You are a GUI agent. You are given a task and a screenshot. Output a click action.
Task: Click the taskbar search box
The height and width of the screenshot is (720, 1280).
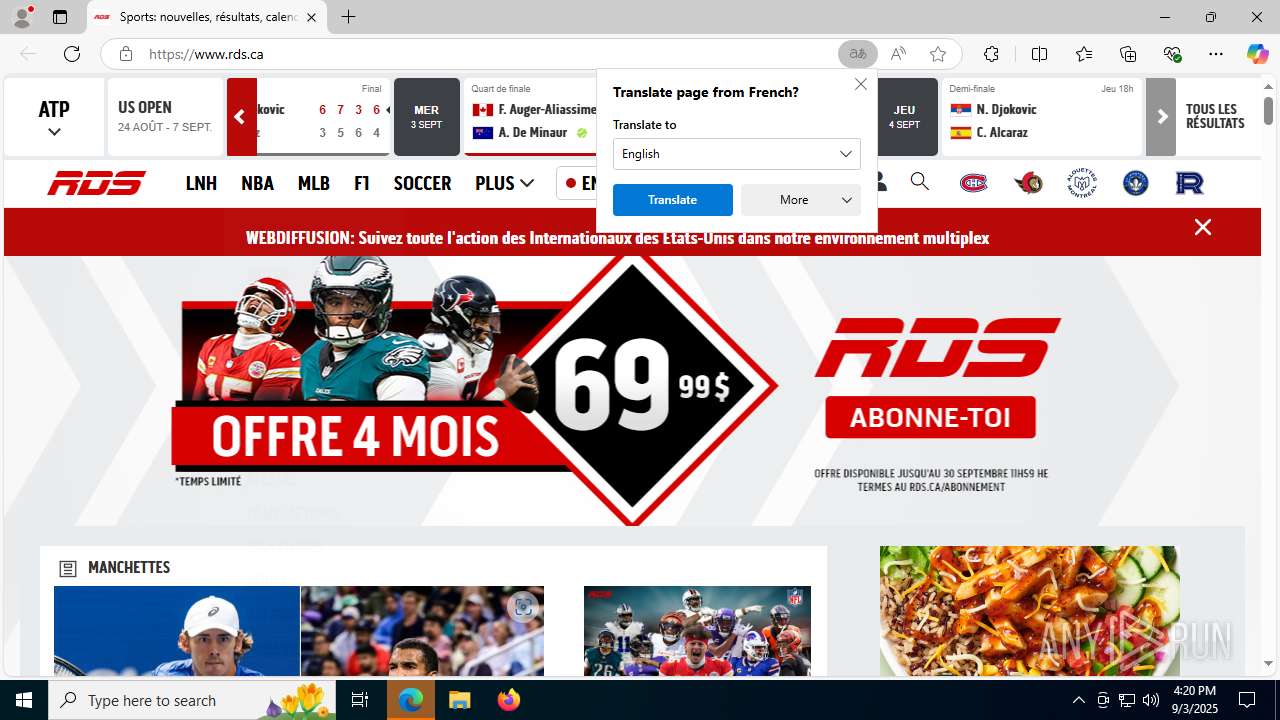(x=192, y=700)
